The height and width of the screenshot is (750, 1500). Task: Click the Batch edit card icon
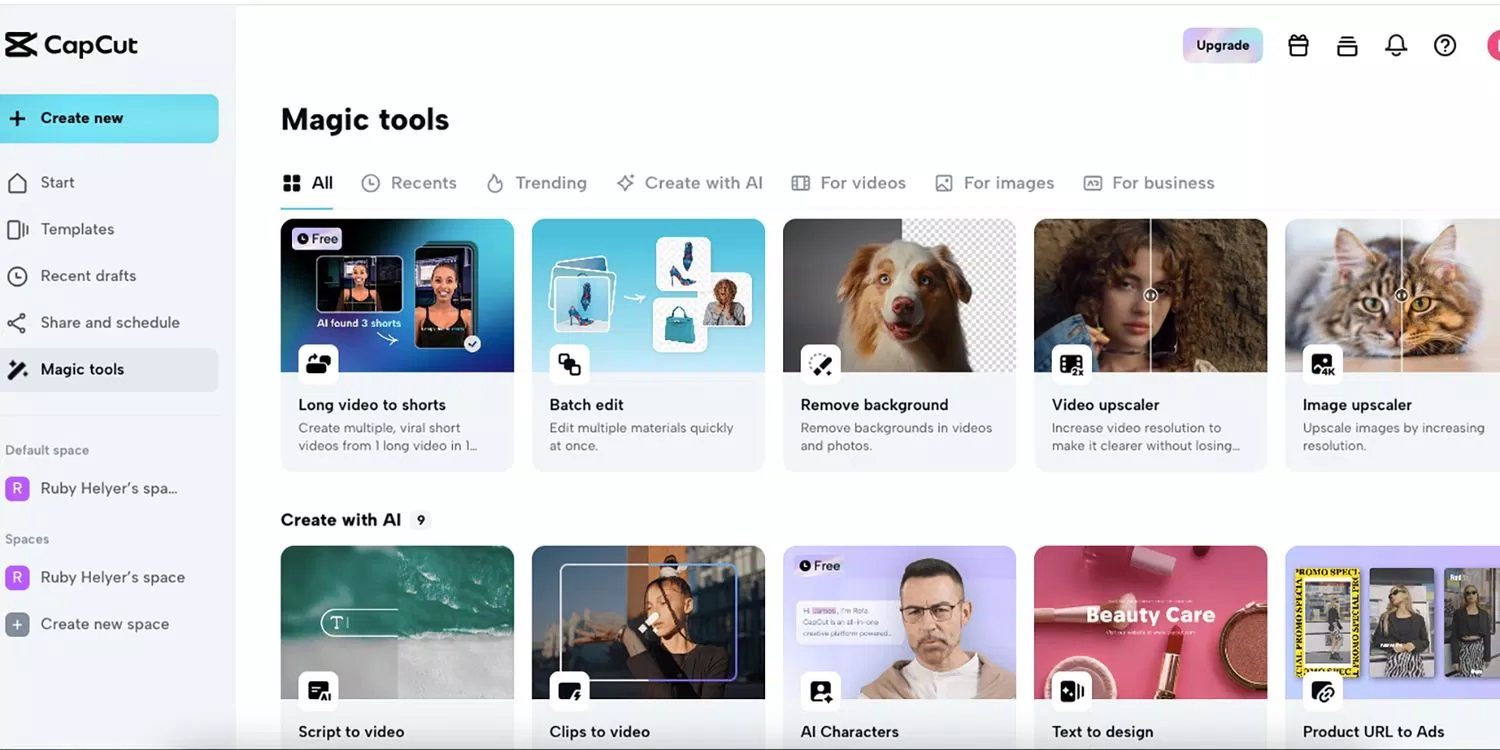(x=569, y=364)
